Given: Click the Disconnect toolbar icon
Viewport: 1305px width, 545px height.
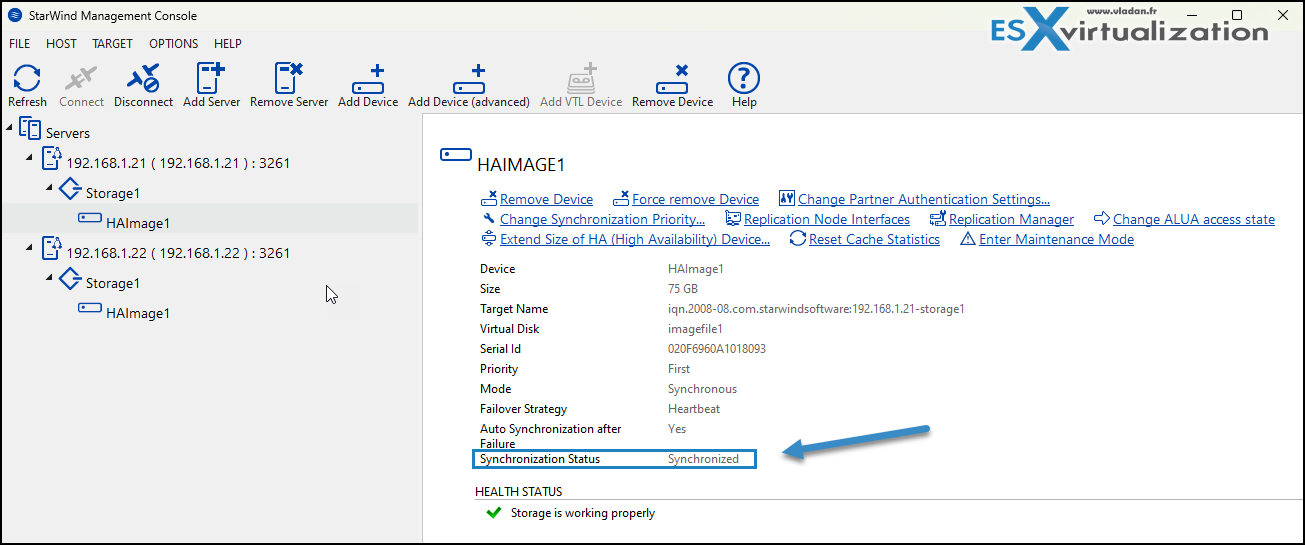Looking at the screenshot, I should pos(143,80).
